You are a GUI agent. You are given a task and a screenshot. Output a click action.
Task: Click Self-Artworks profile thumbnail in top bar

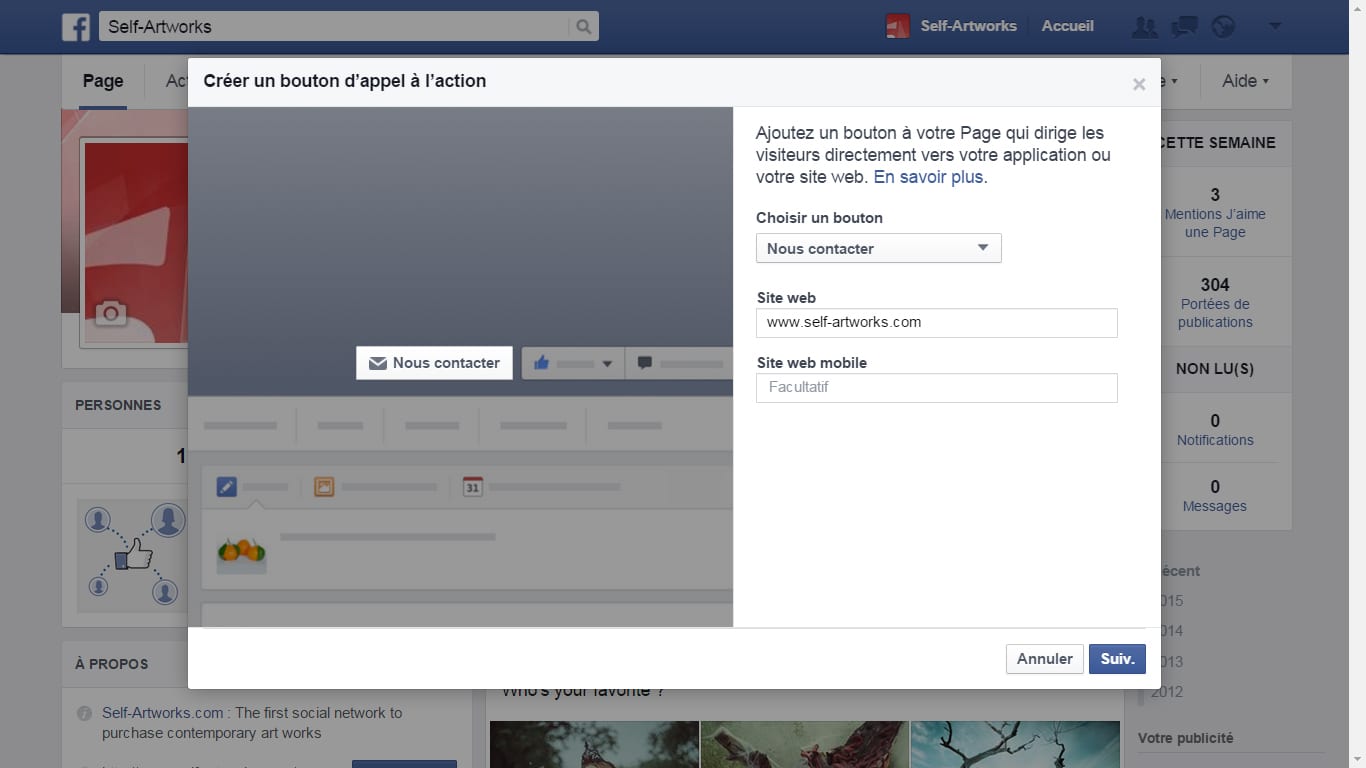(898, 26)
